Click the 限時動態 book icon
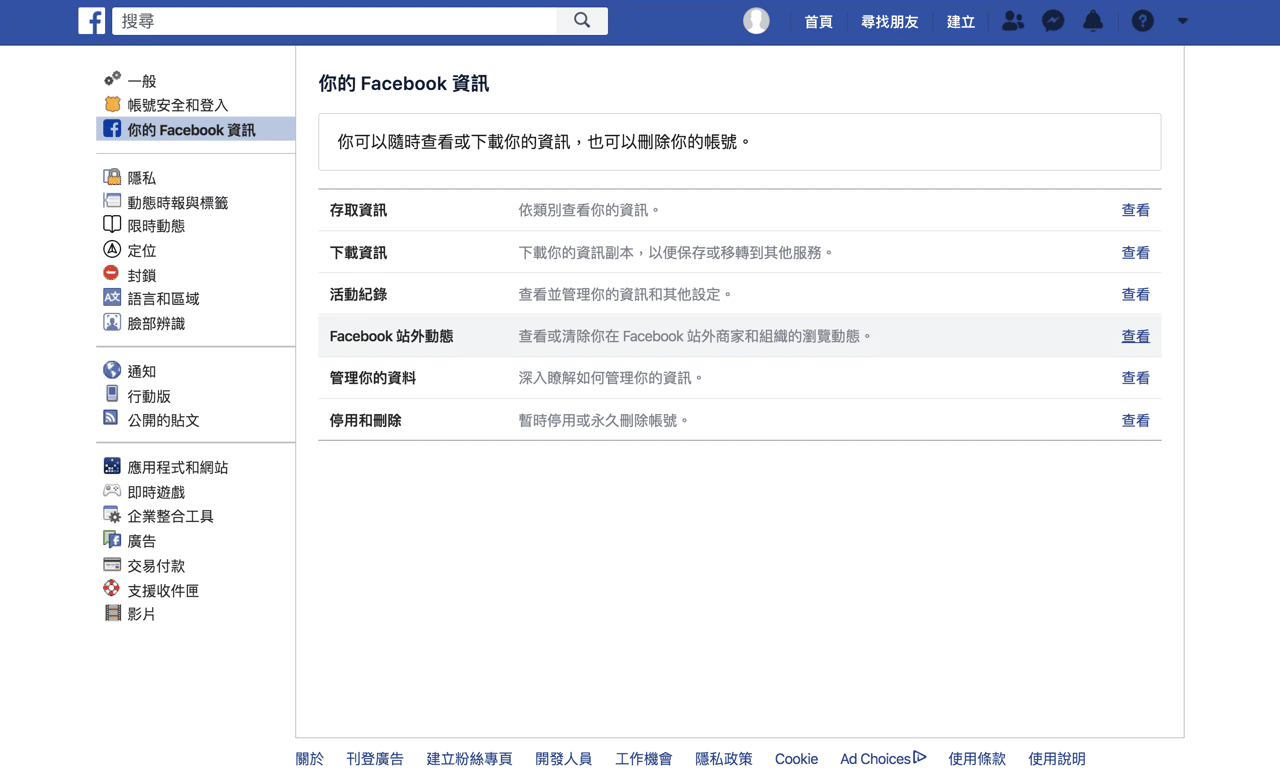The width and height of the screenshot is (1280, 782). [112, 225]
